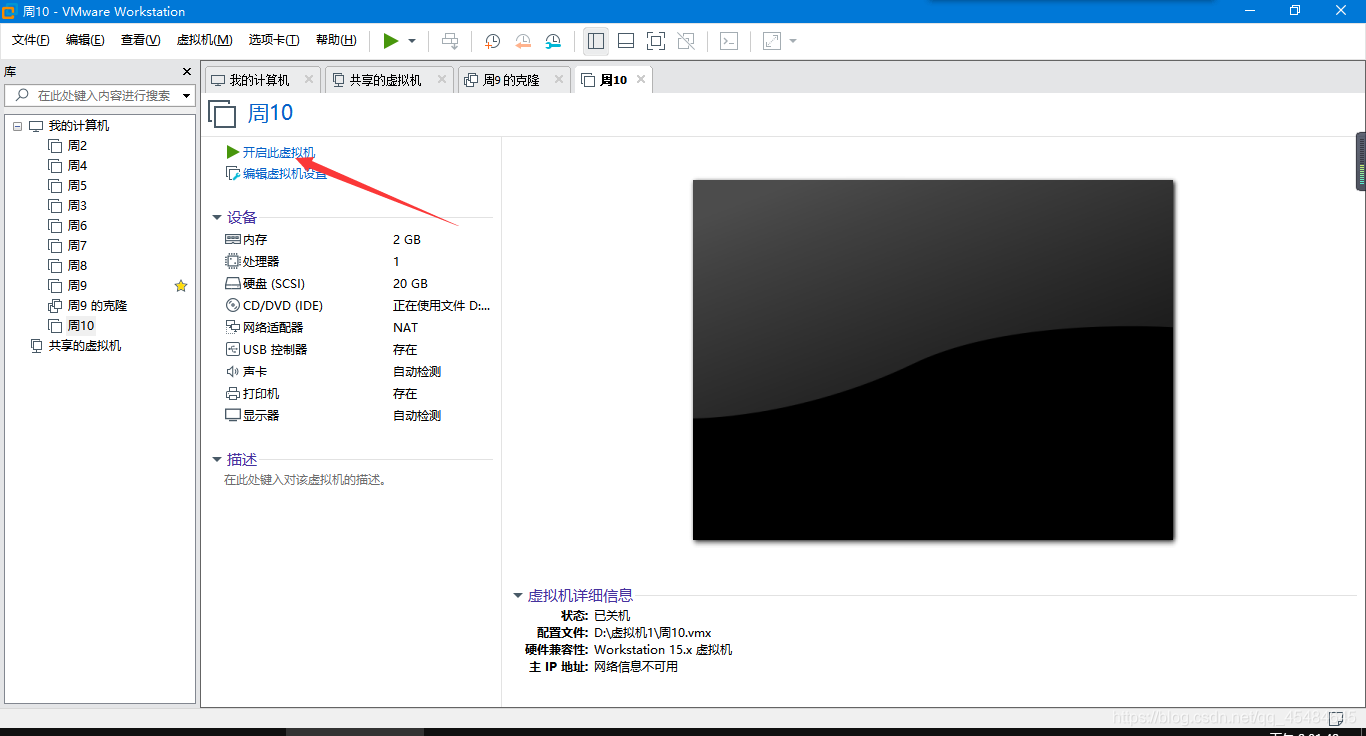Click the 处理器 device row
Screen dimensions: 1366x736
(359, 262)
